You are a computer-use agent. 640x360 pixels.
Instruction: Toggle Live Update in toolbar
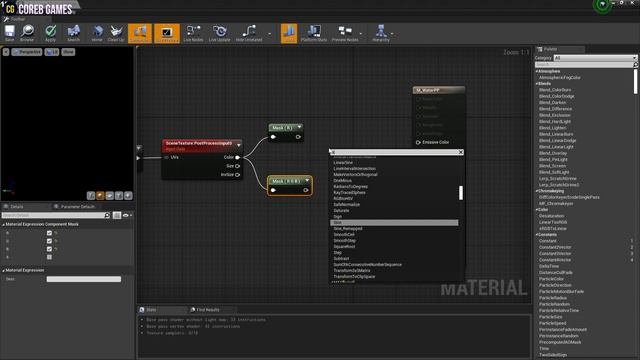(220, 33)
